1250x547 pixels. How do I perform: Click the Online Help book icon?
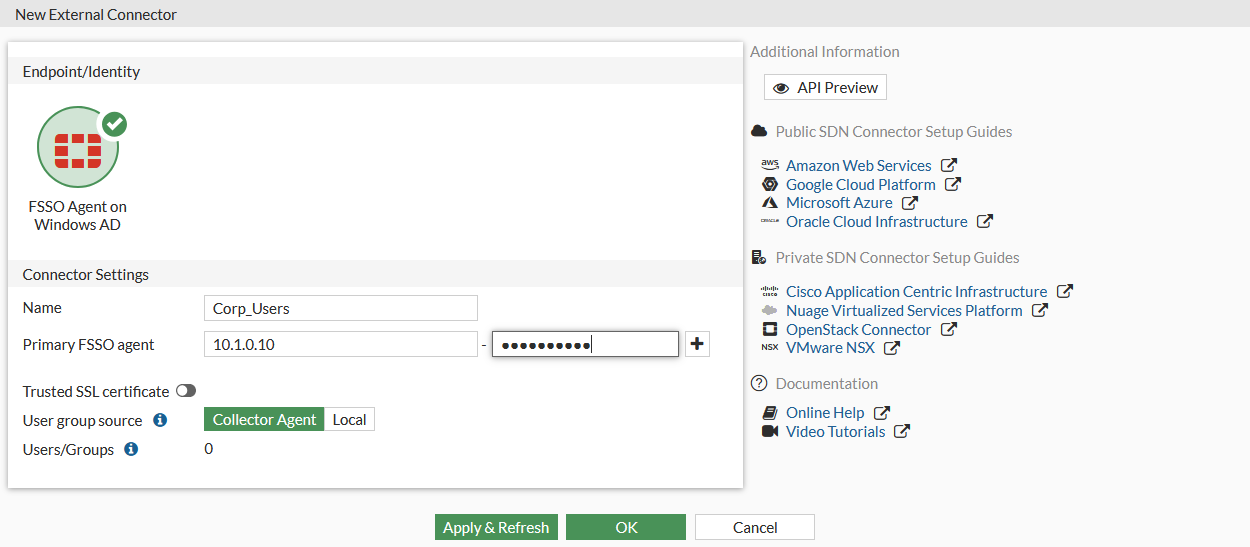(770, 412)
